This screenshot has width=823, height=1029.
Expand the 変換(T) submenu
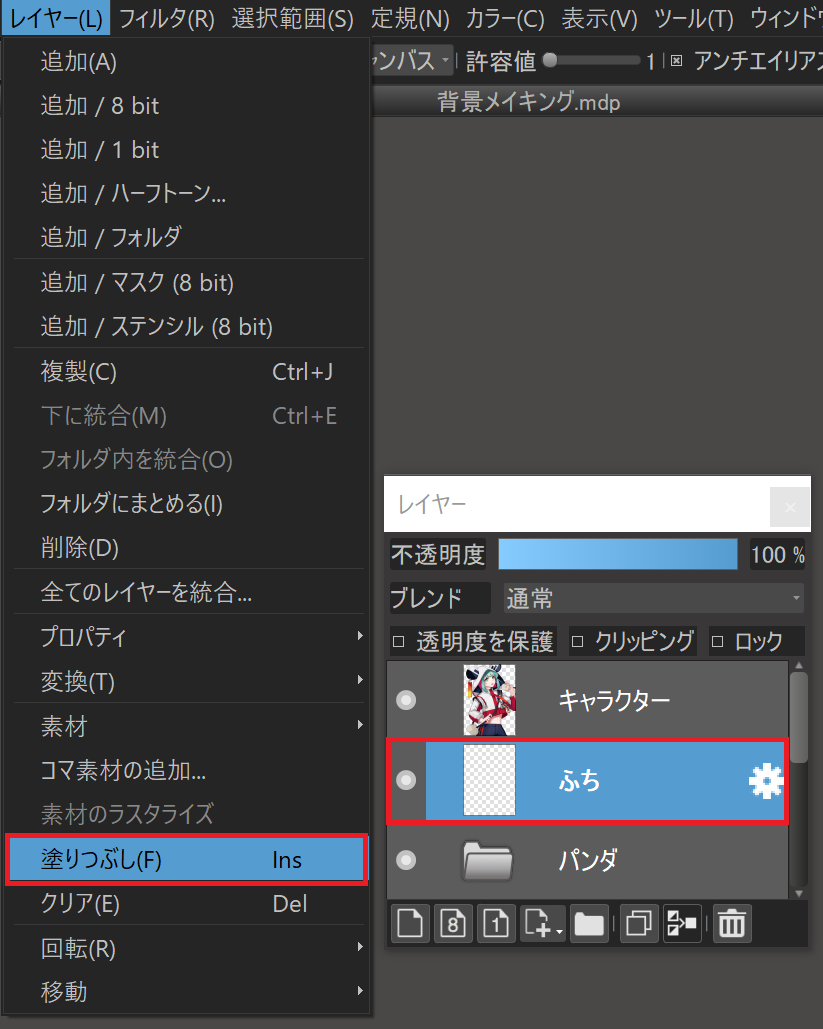(x=188, y=682)
